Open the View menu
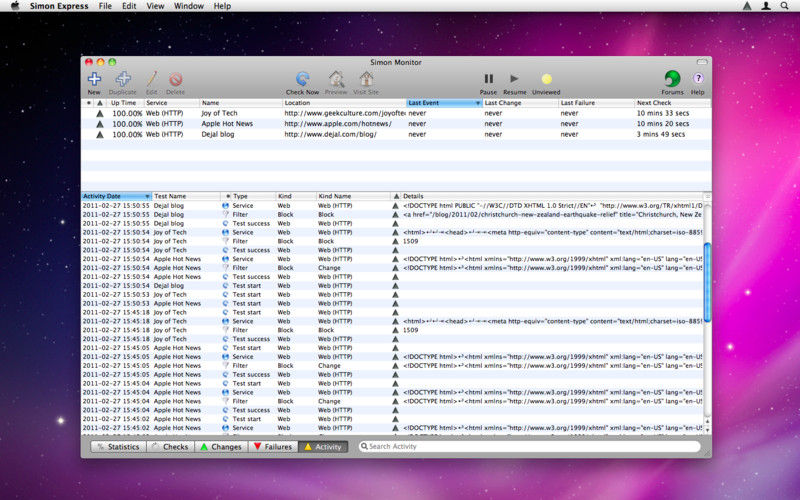Viewport: 800px width, 500px height. pos(155,6)
